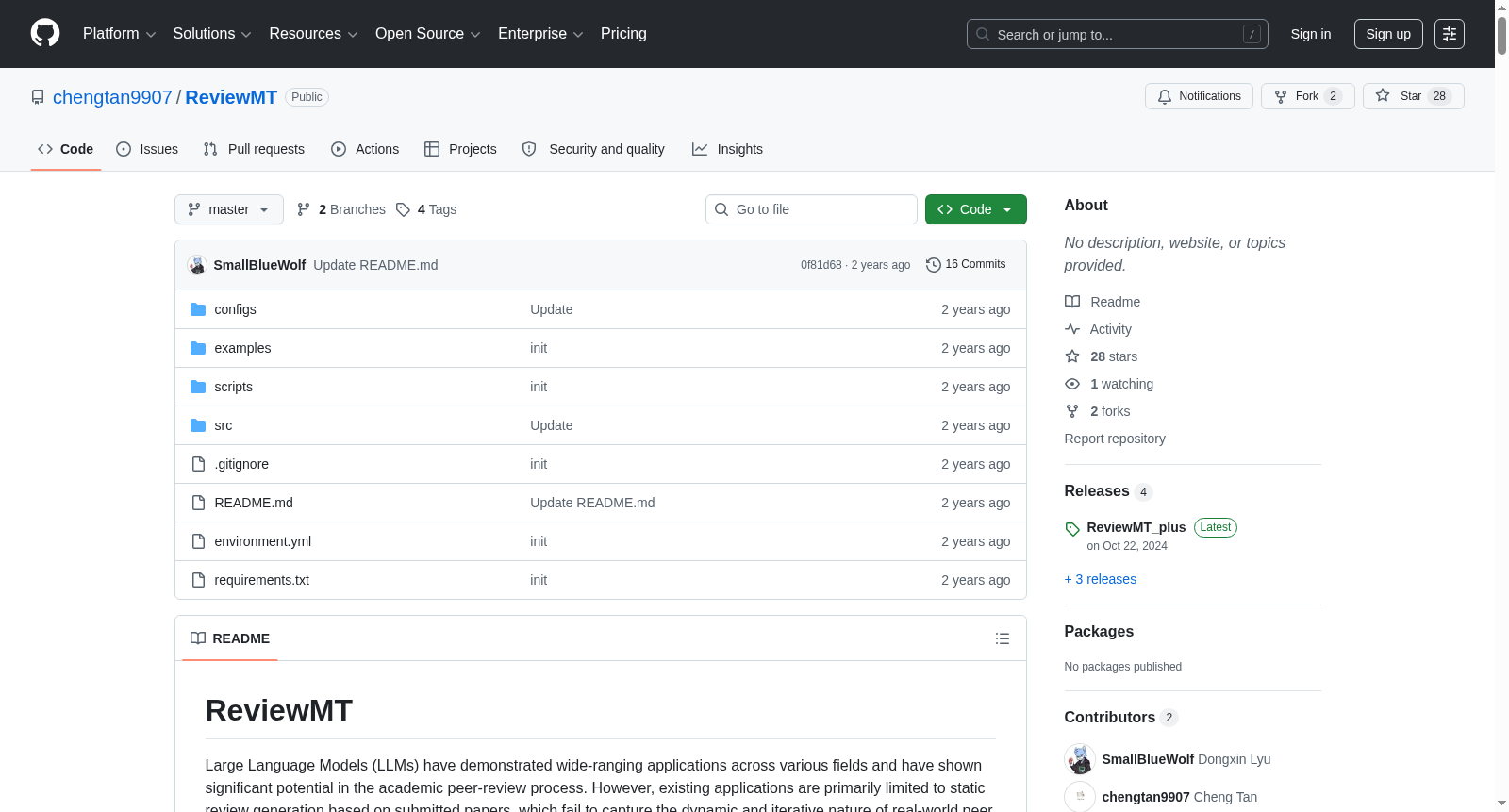
Task: Click SmallBlueWolf avatar in commit row
Action: pyautogui.click(x=197, y=265)
